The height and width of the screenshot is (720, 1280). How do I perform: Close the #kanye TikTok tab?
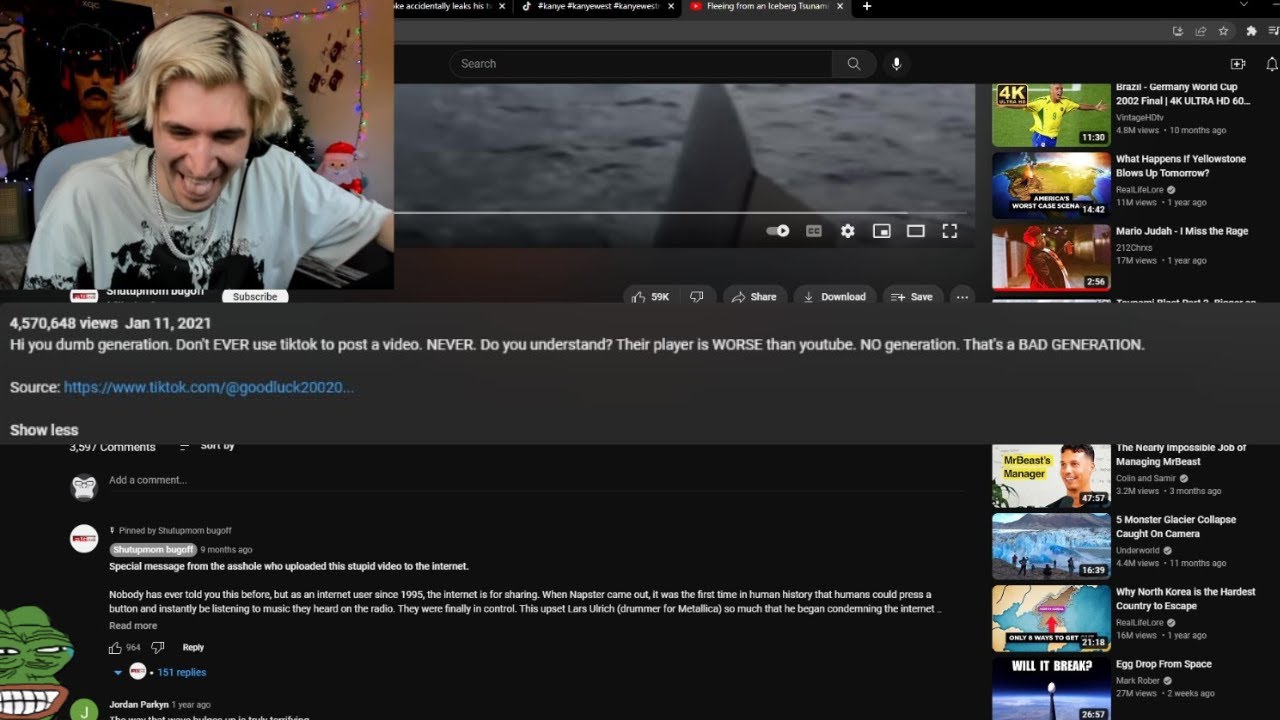point(672,6)
